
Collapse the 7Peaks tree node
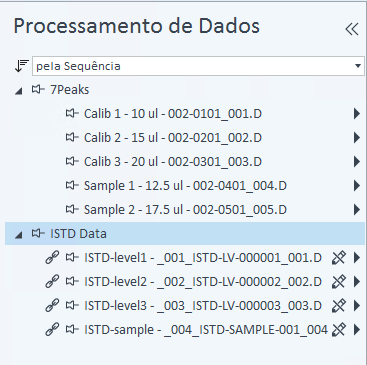[19, 91]
